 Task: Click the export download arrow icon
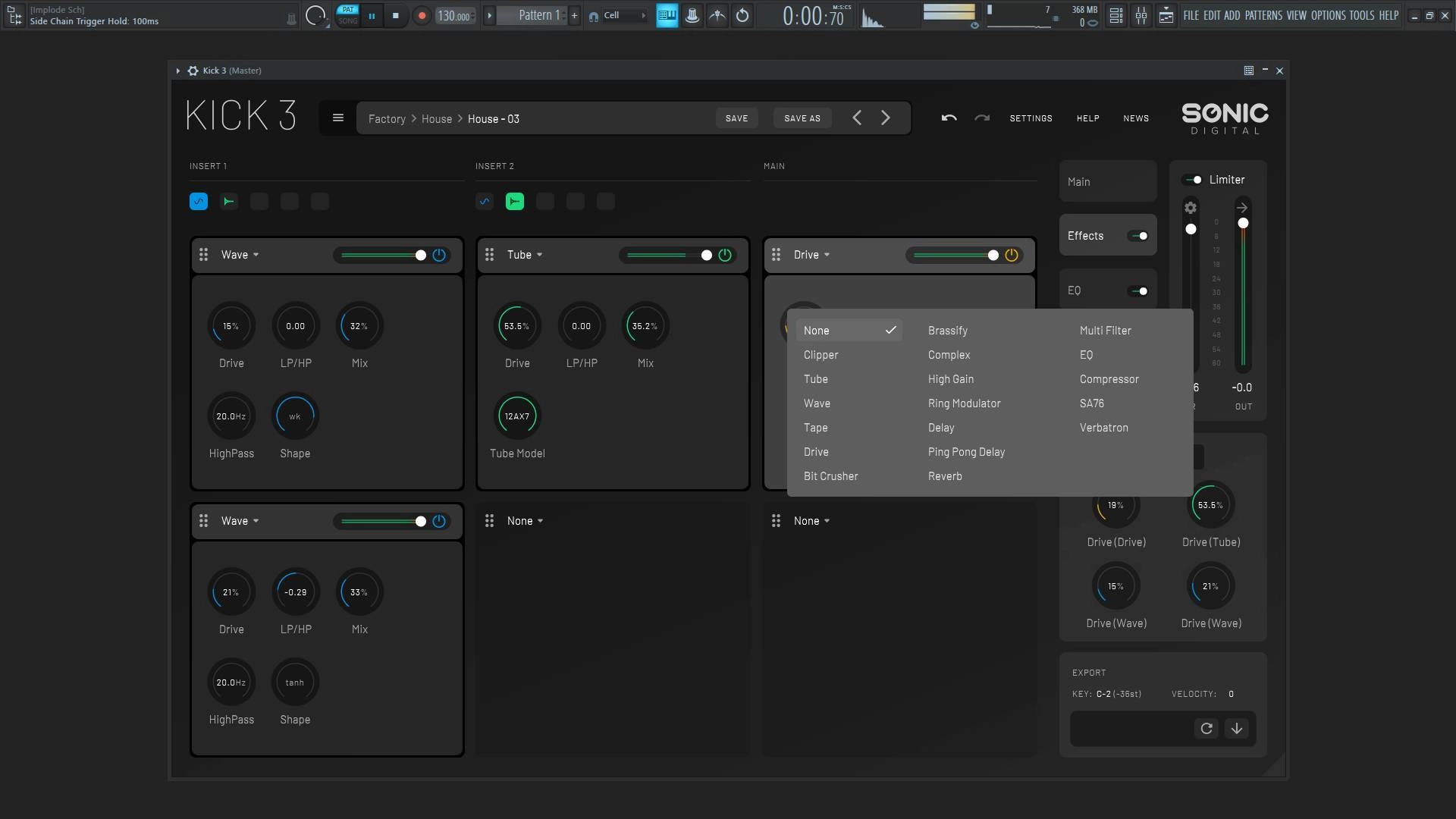(x=1237, y=729)
